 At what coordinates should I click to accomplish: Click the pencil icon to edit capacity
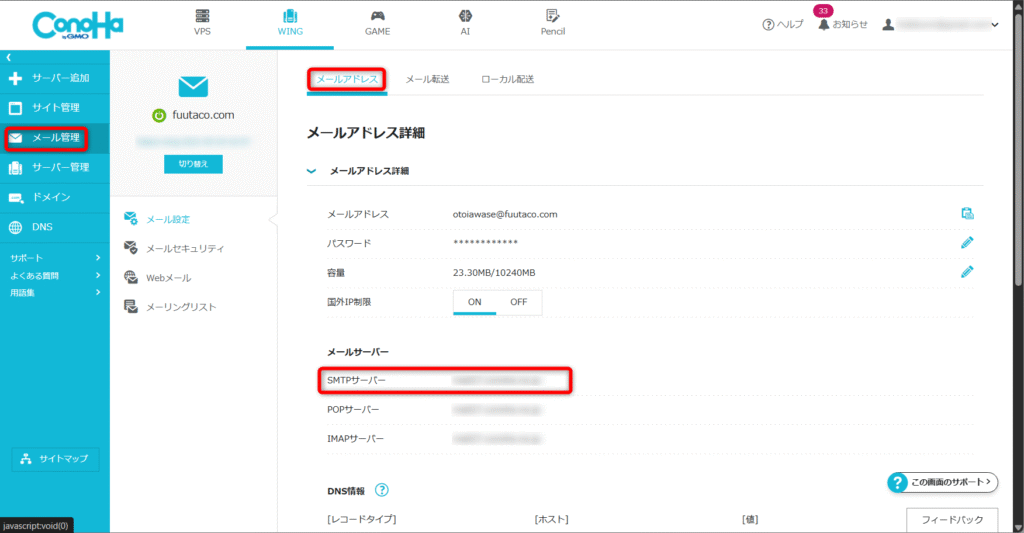click(x=966, y=272)
